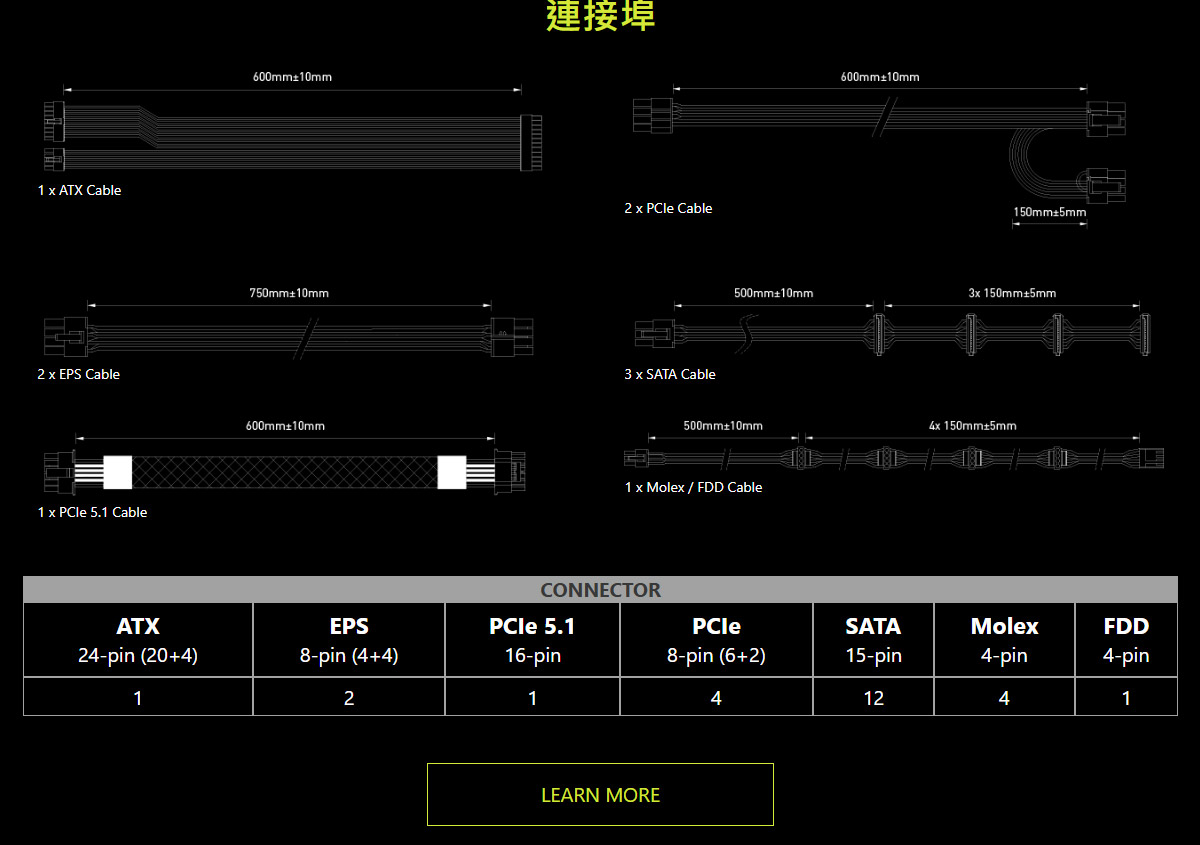This screenshot has height=845, width=1200.
Task: Select the 2 x PCIe Cable illustration
Action: pos(880,140)
